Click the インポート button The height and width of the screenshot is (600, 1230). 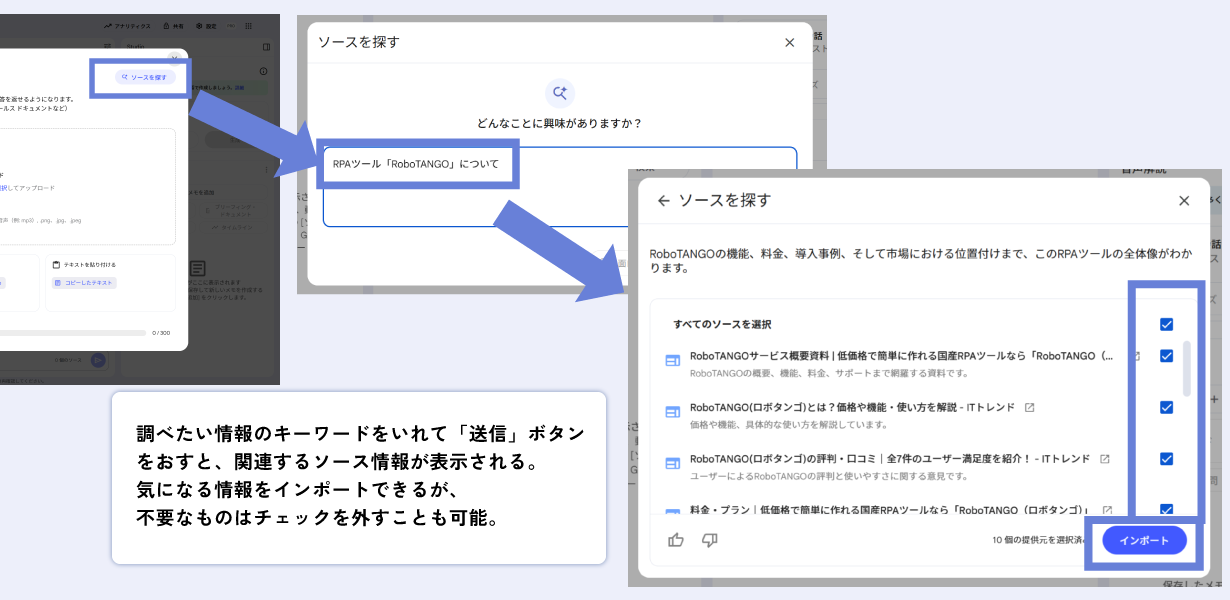click(1144, 540)
